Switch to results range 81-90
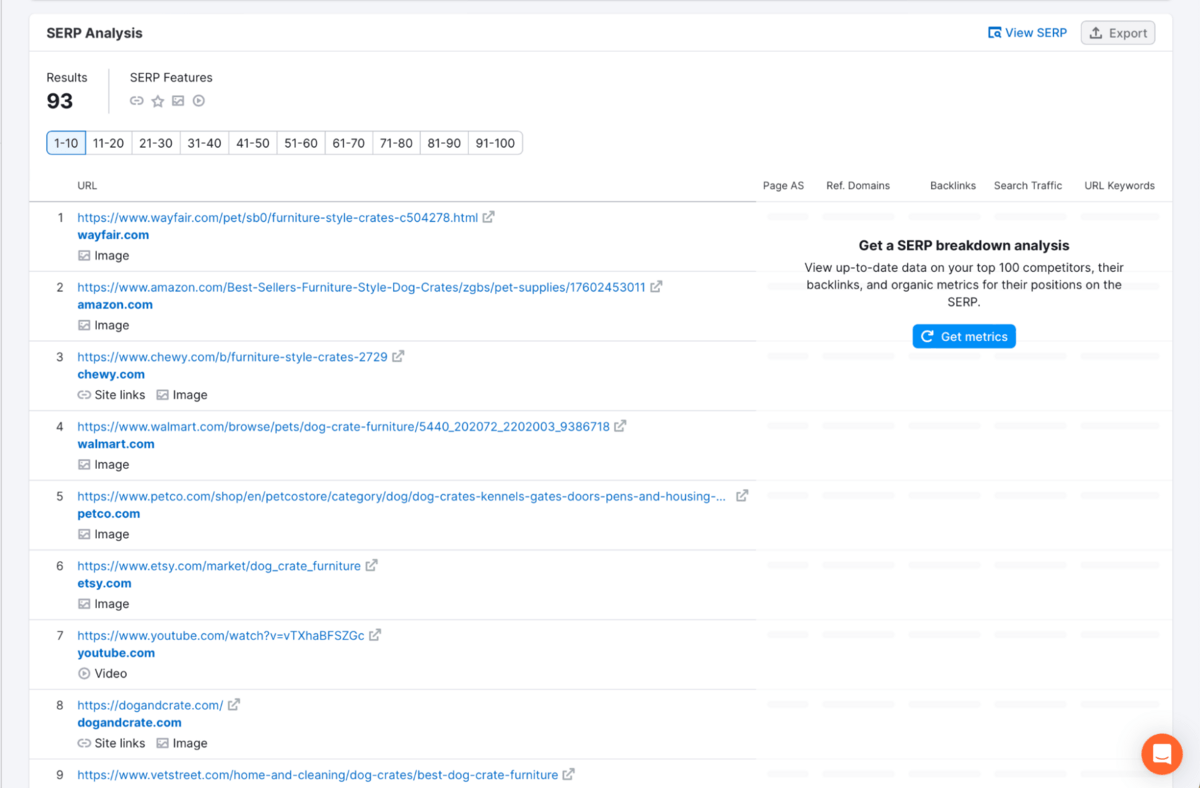The image size is (1200, 788). click(444, 143)
